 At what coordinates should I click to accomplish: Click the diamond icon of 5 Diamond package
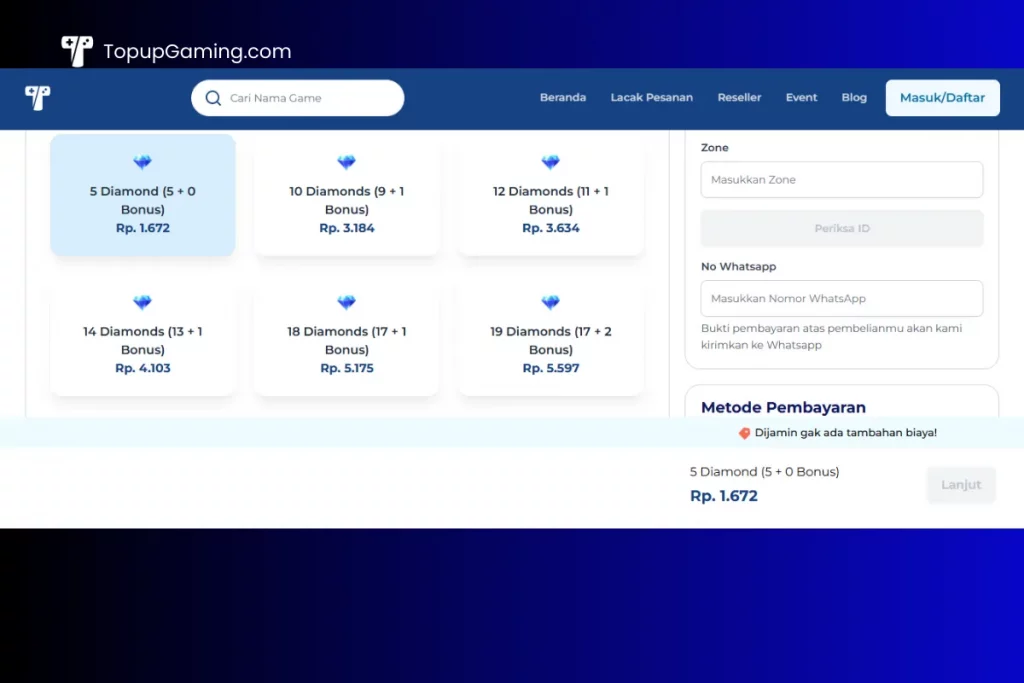click(x=143, y=163)
